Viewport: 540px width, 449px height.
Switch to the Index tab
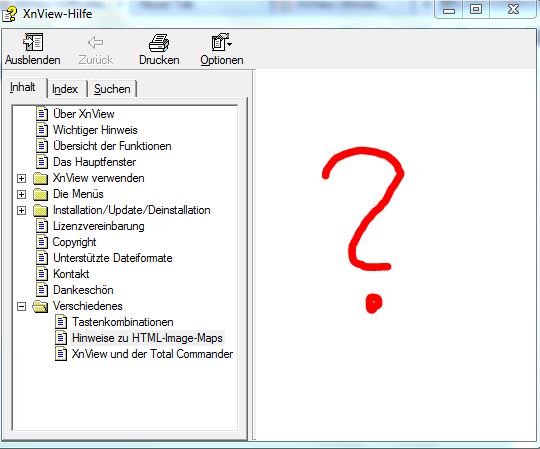click(65, 89)
